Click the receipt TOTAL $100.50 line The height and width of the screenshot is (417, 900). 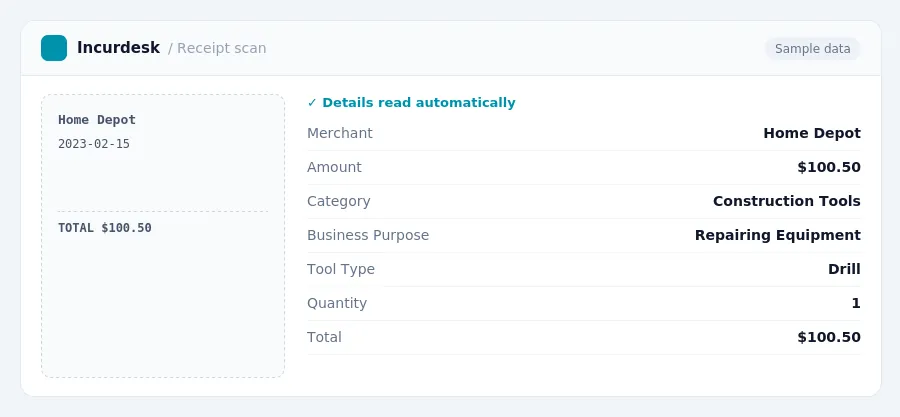(x=105, y=228)
